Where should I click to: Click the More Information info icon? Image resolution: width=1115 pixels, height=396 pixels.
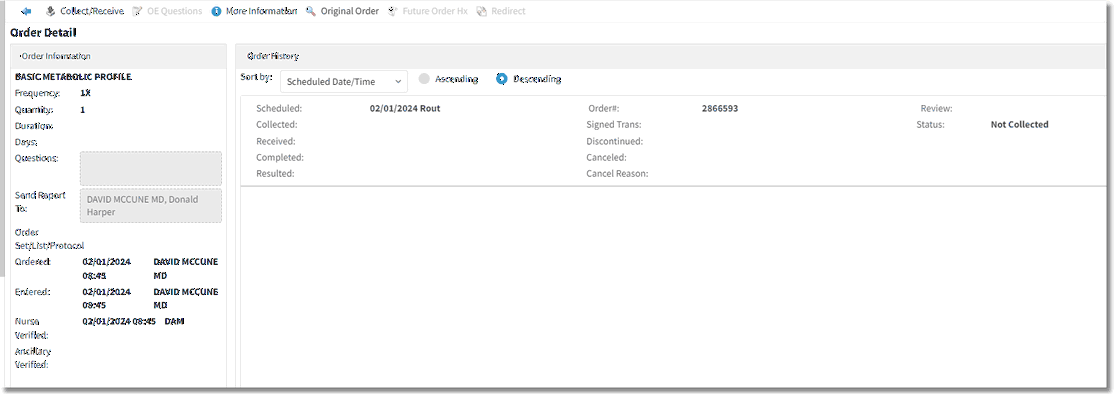click(216, 11)
